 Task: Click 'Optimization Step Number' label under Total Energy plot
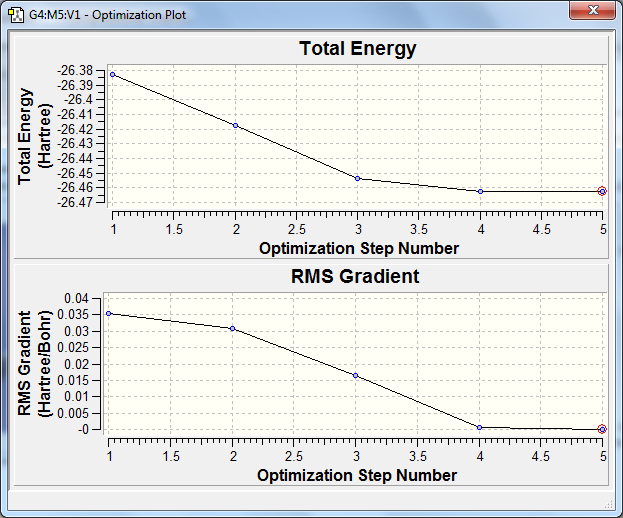(359, 249)
